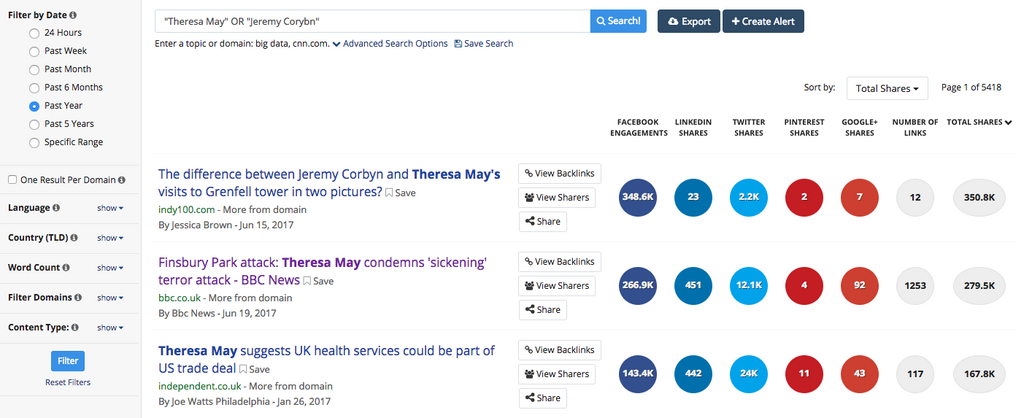Viewport: 1024px width, 418px height.
Task: Enable One Result Per Domain checkbox
Action: click(12, 180)
